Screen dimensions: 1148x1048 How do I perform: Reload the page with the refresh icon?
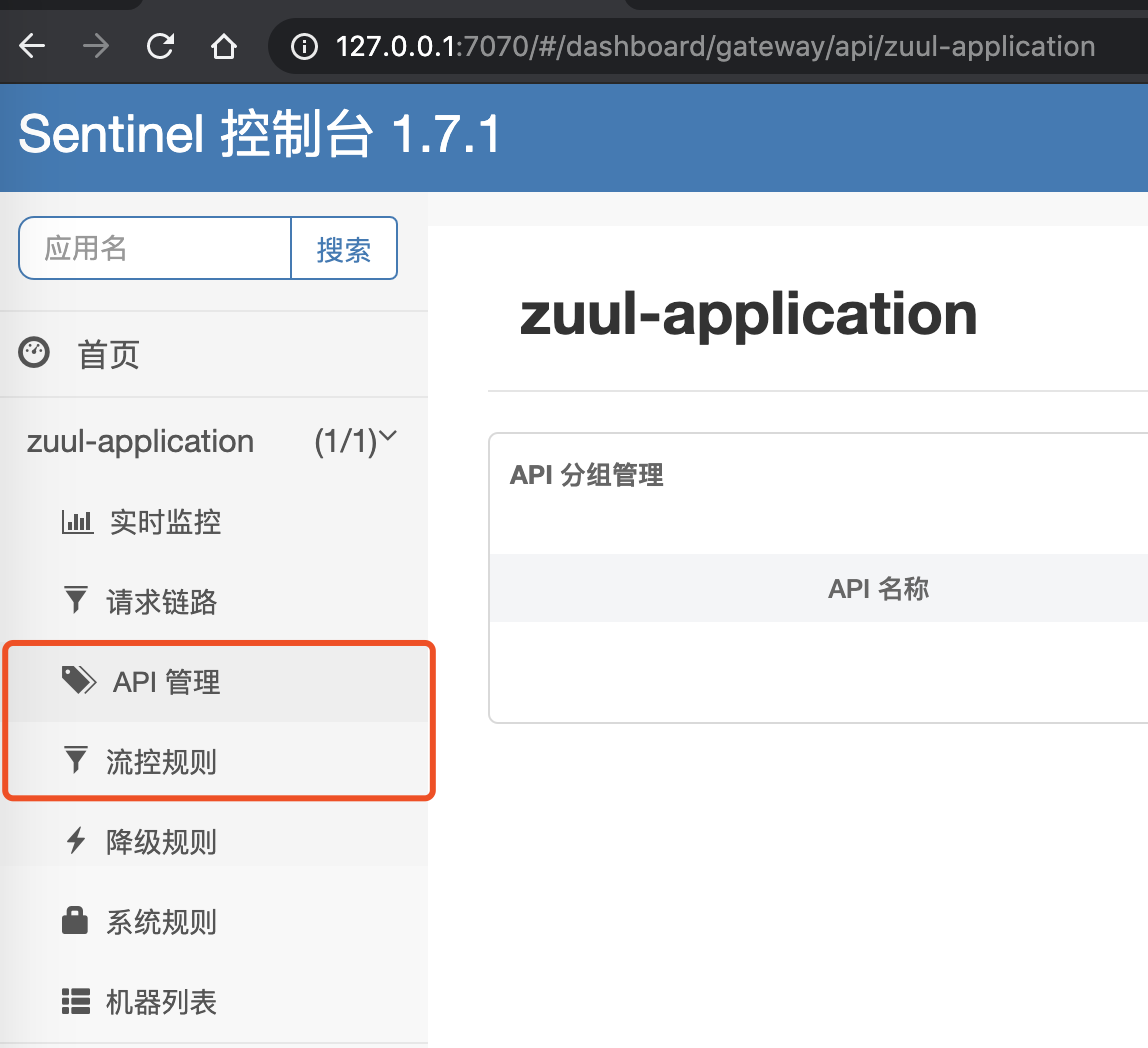159,46
